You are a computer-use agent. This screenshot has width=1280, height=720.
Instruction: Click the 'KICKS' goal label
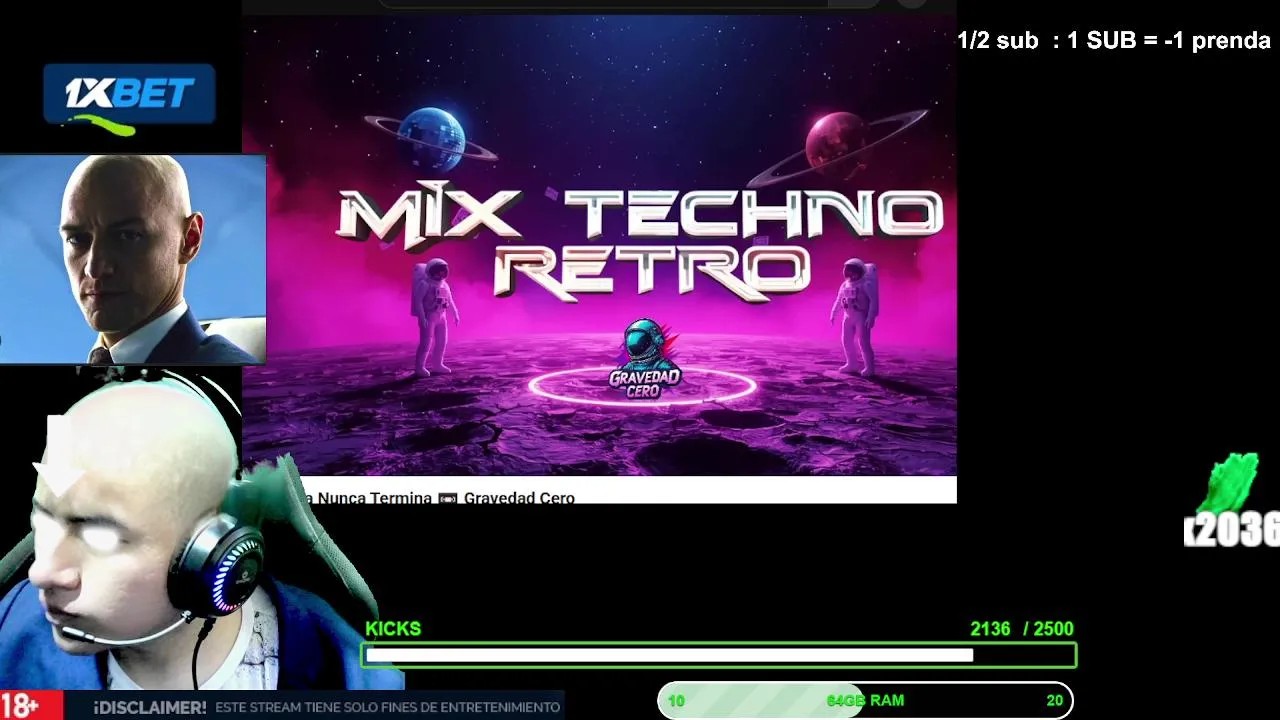pos(393,629)
